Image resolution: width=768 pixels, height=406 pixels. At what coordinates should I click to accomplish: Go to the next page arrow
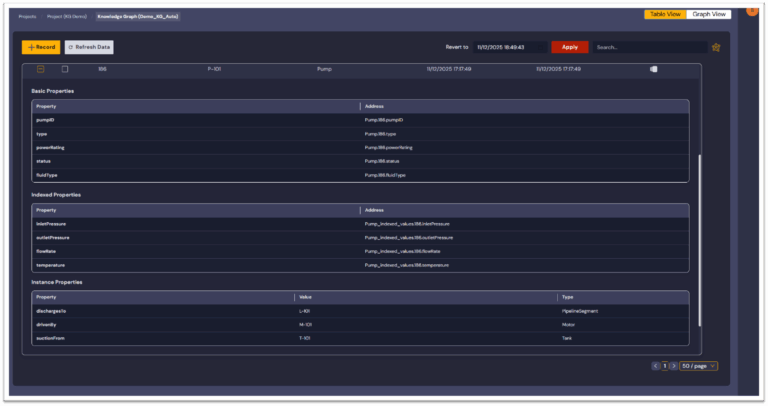(674, 366)
